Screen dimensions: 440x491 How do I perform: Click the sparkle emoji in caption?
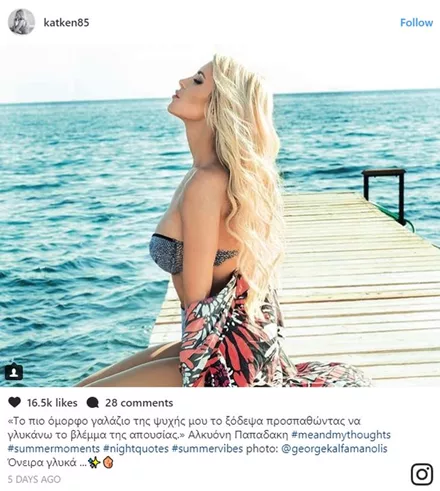(x=94, y=463)
